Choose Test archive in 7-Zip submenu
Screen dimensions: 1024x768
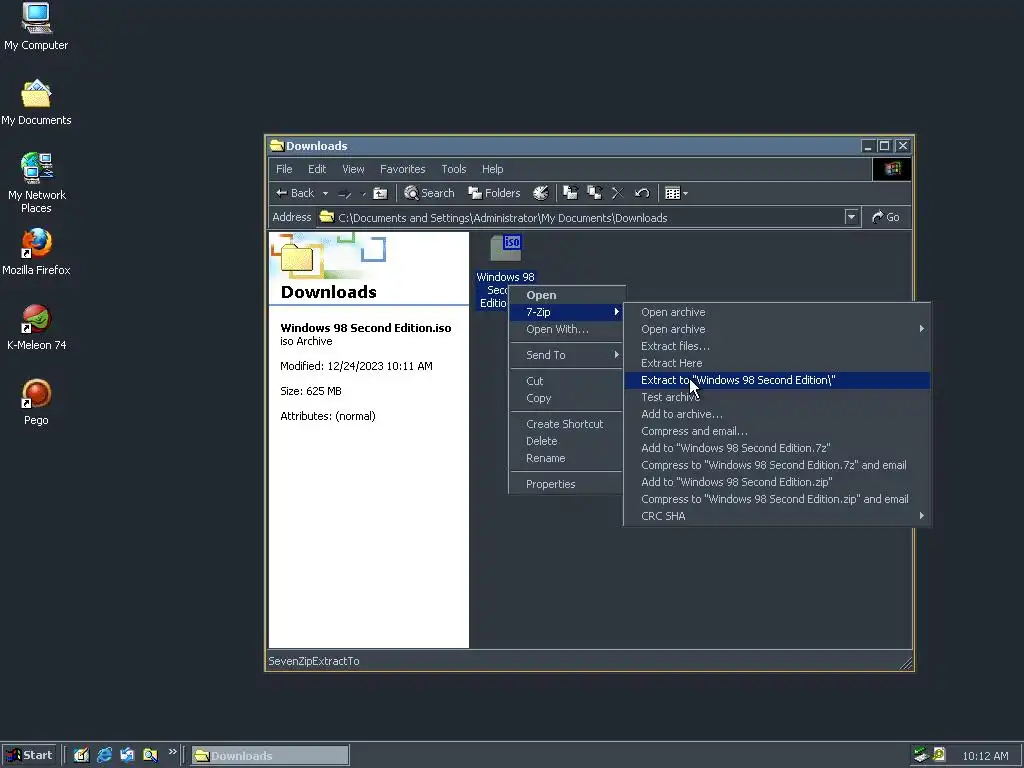[x=776, y=397]
